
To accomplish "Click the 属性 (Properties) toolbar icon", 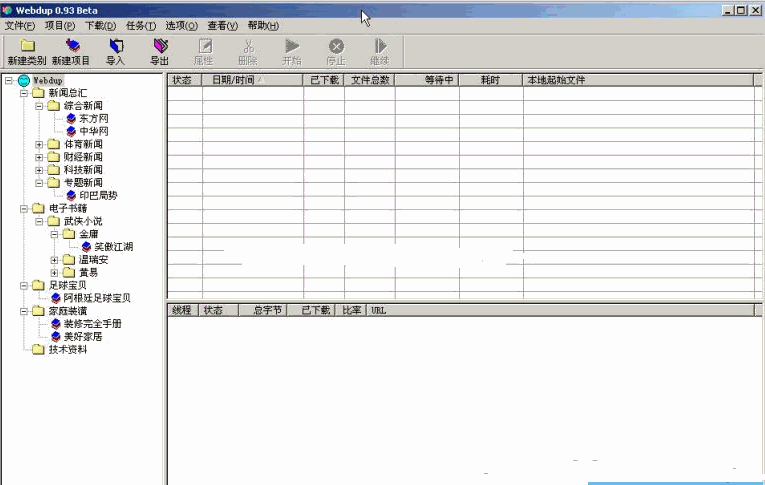I will click(x=204, y=46).
